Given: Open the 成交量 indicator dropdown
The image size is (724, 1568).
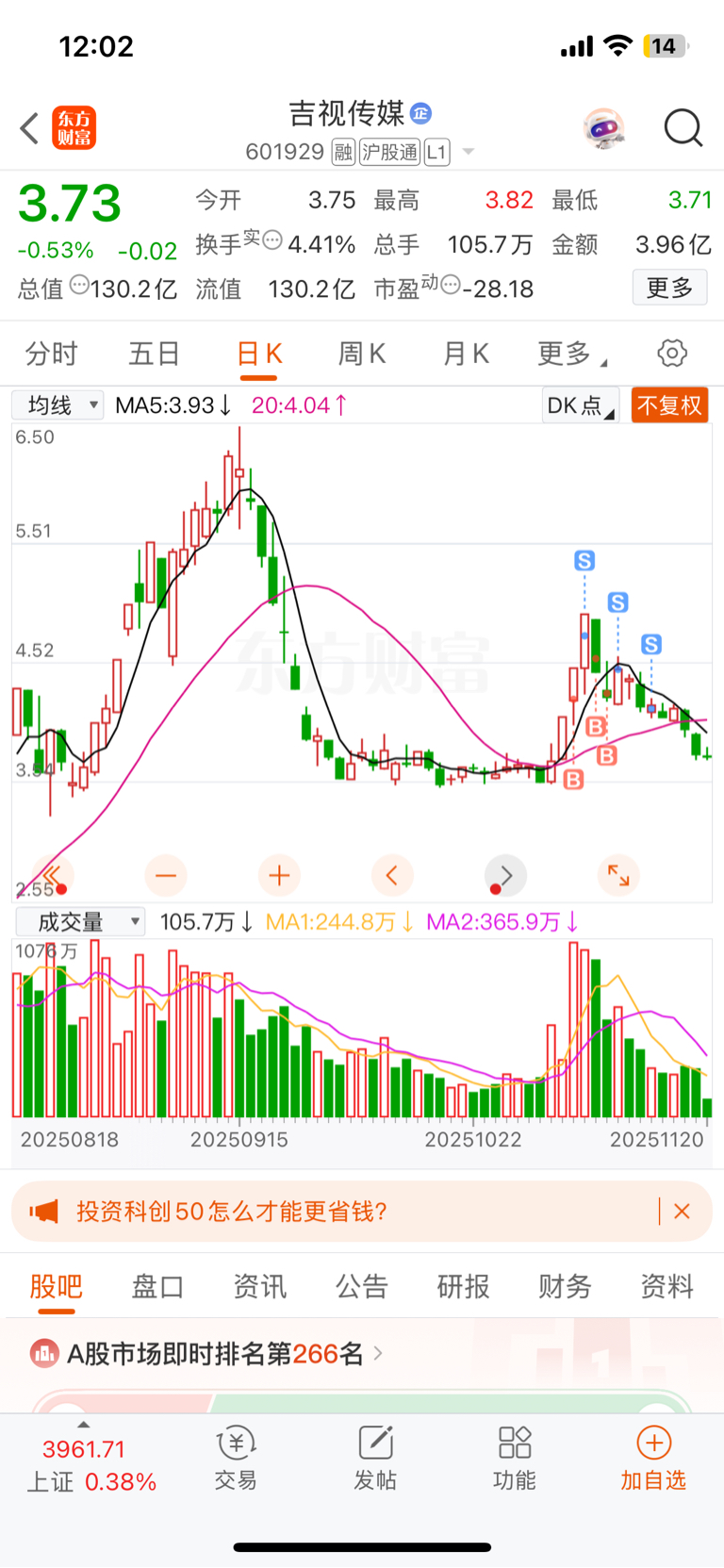Looking at the screenshot, I should [x=79, y=921].
